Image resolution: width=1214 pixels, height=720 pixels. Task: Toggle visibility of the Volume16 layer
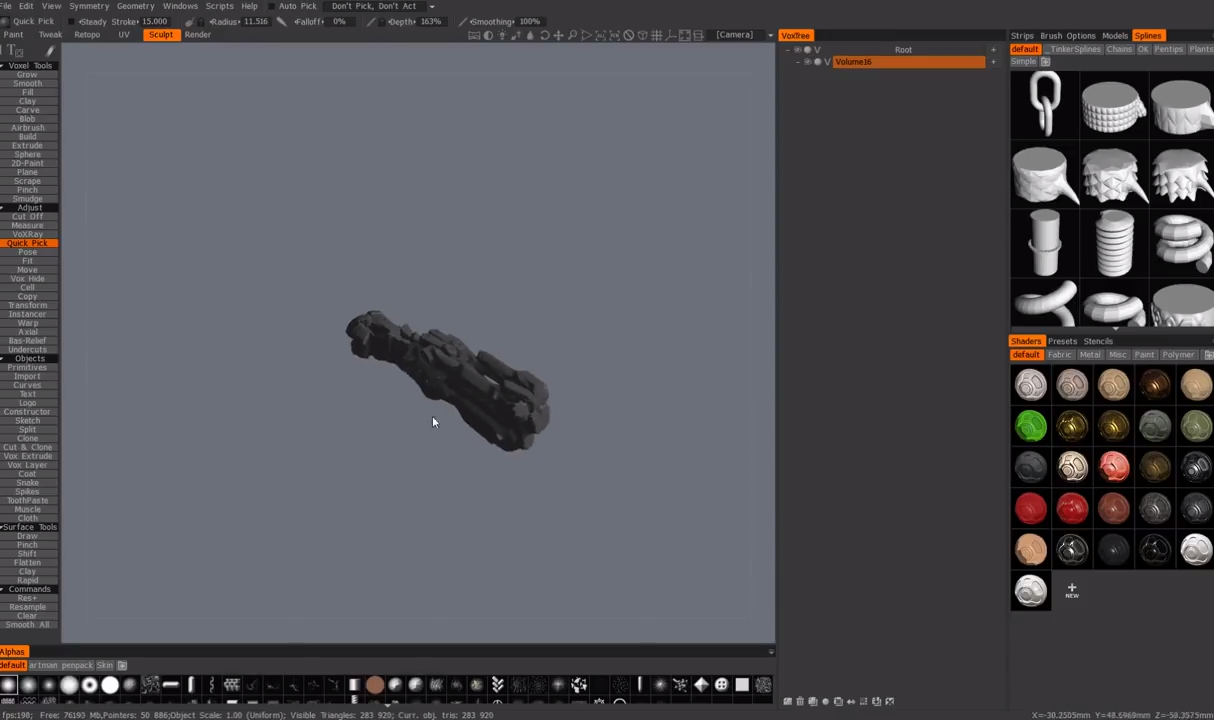tap(808, 61)
